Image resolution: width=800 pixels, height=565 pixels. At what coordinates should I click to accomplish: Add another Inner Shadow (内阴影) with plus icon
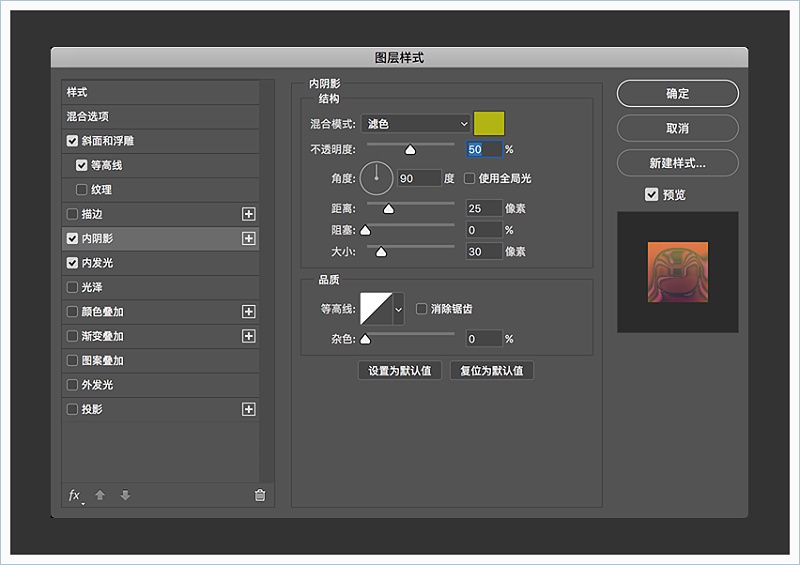coord(249,239)
